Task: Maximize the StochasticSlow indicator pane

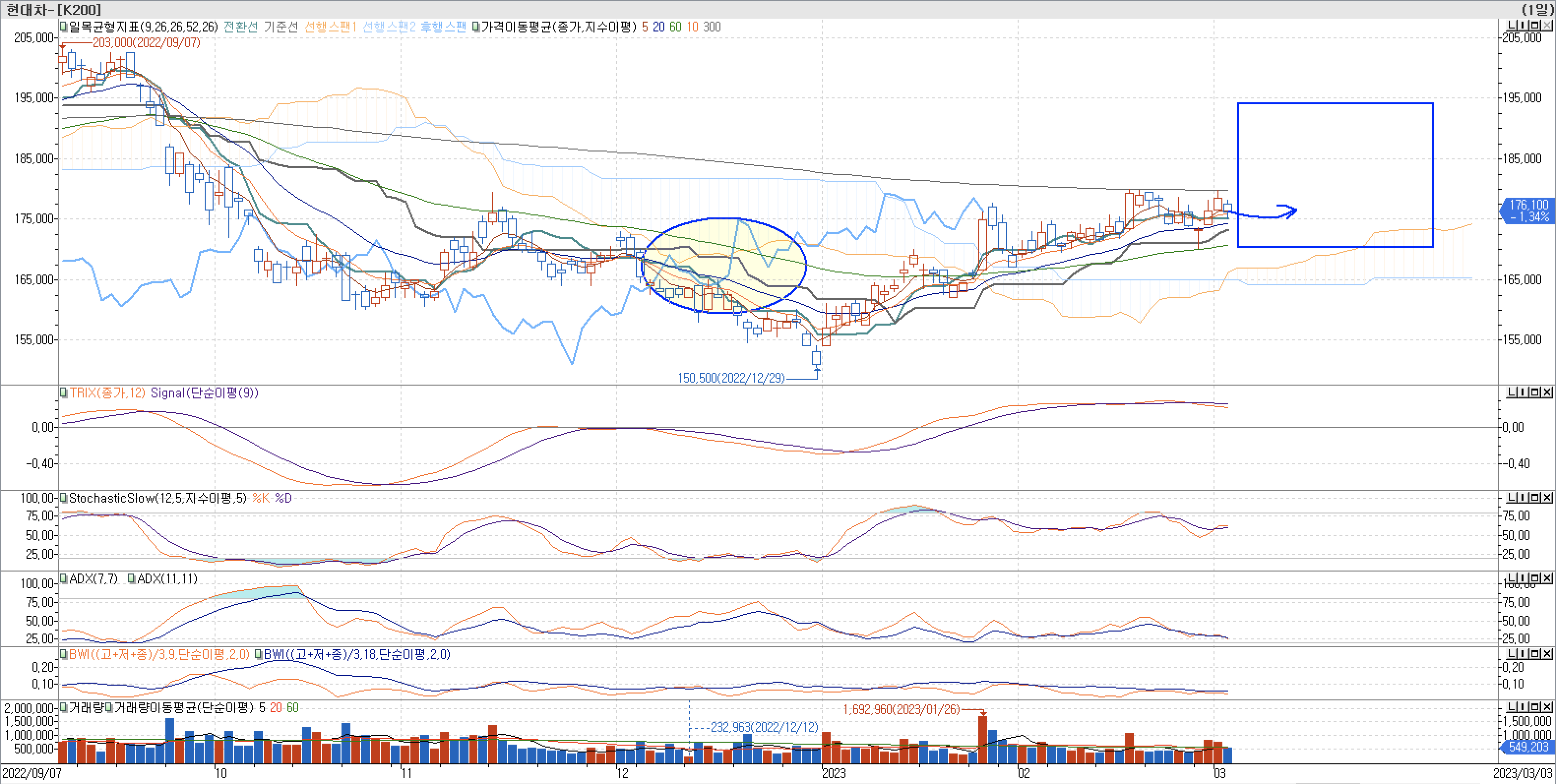Action: 1535,497
